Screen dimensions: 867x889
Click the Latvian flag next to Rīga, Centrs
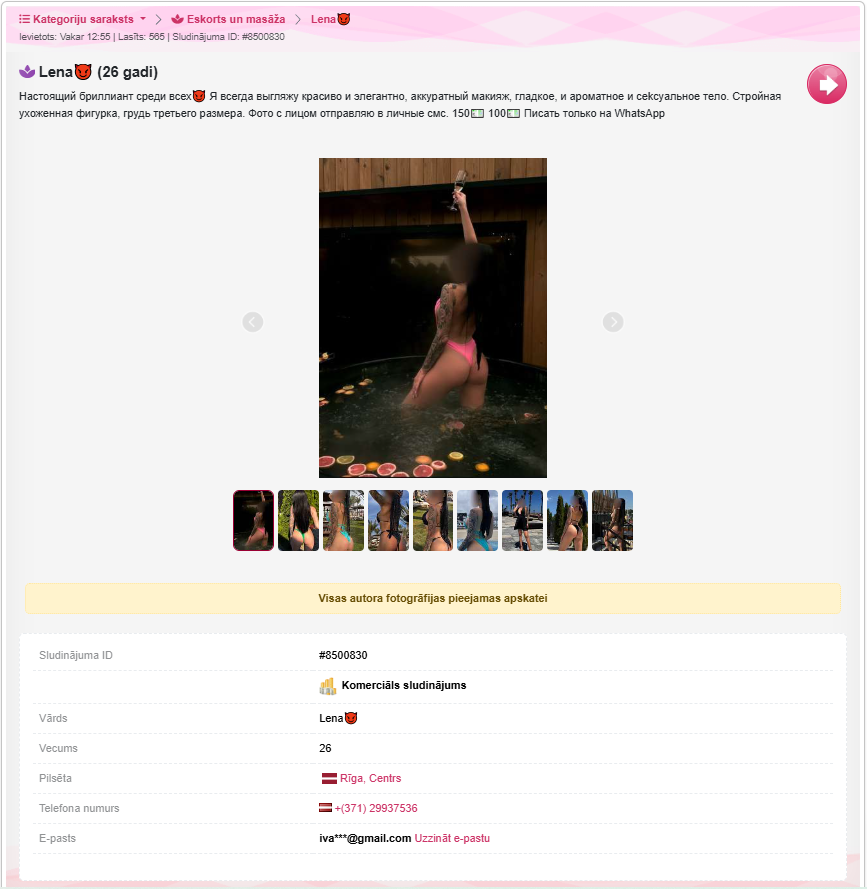(x=329, y=778)
